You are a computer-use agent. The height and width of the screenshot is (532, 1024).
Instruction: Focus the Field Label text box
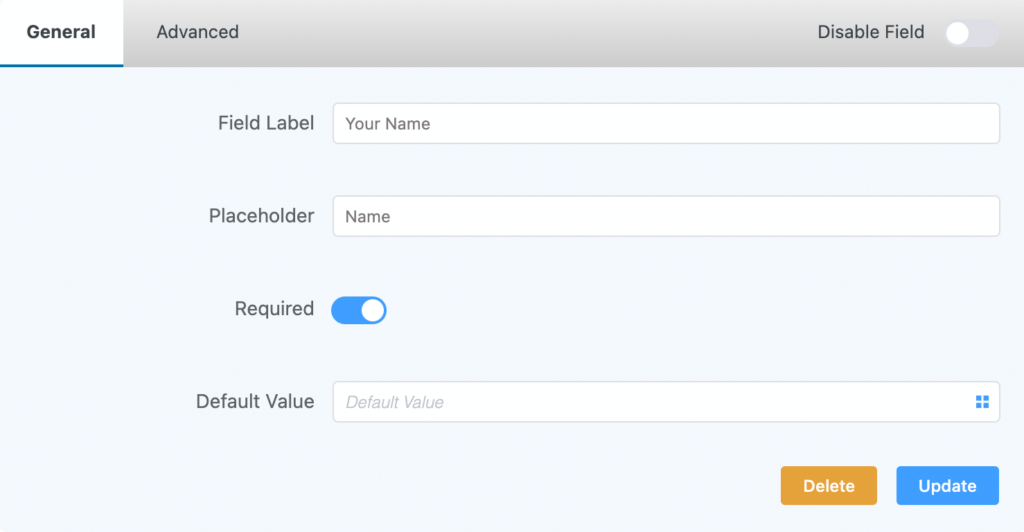point(666,123)
